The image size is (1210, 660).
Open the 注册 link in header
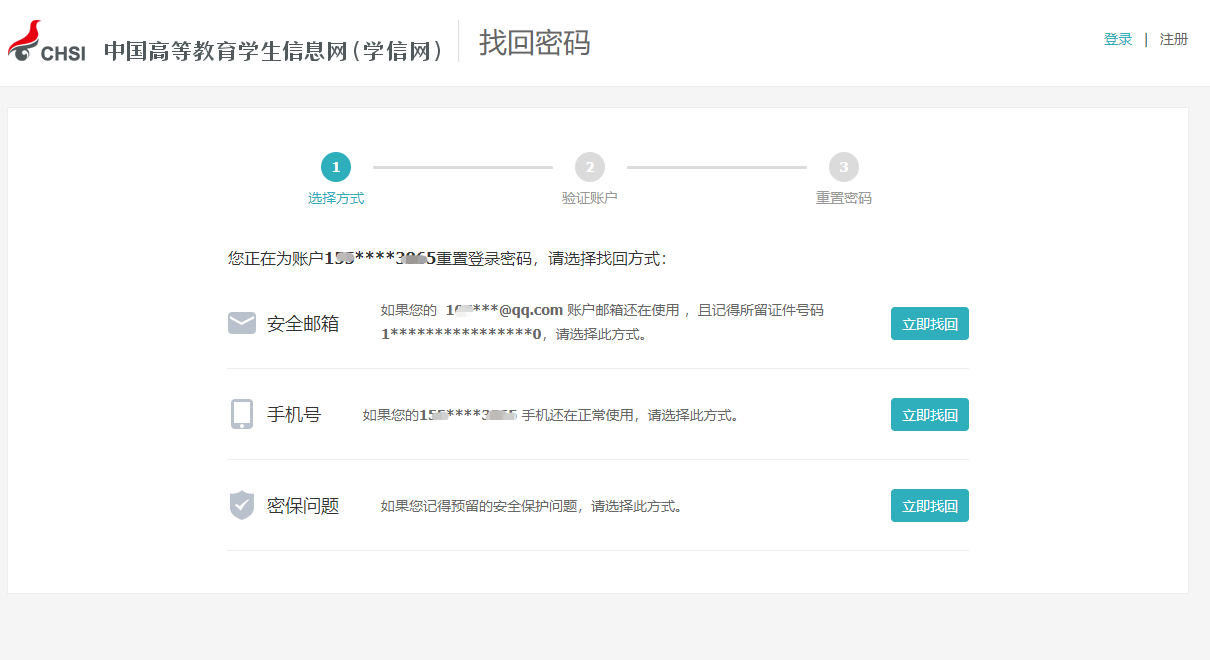[1174, 40]
